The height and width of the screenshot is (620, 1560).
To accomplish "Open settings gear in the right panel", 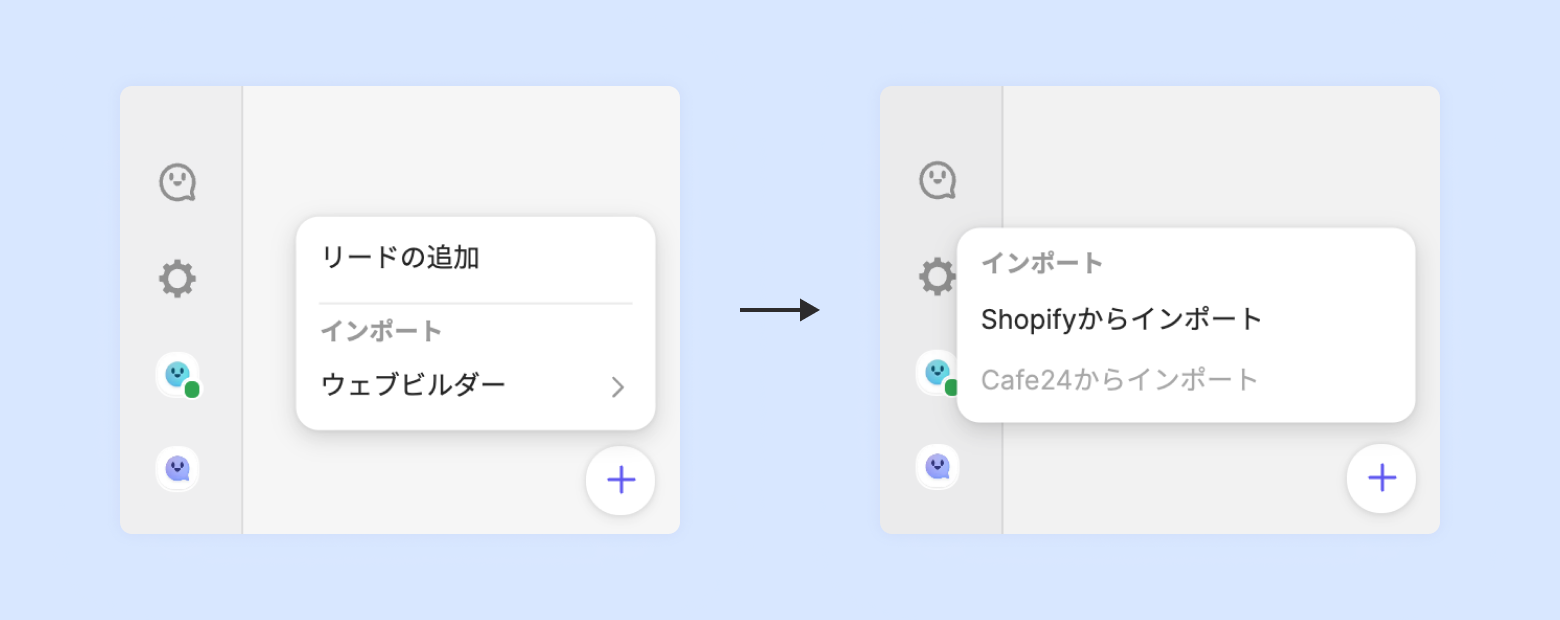I will [x=936, y=276].
